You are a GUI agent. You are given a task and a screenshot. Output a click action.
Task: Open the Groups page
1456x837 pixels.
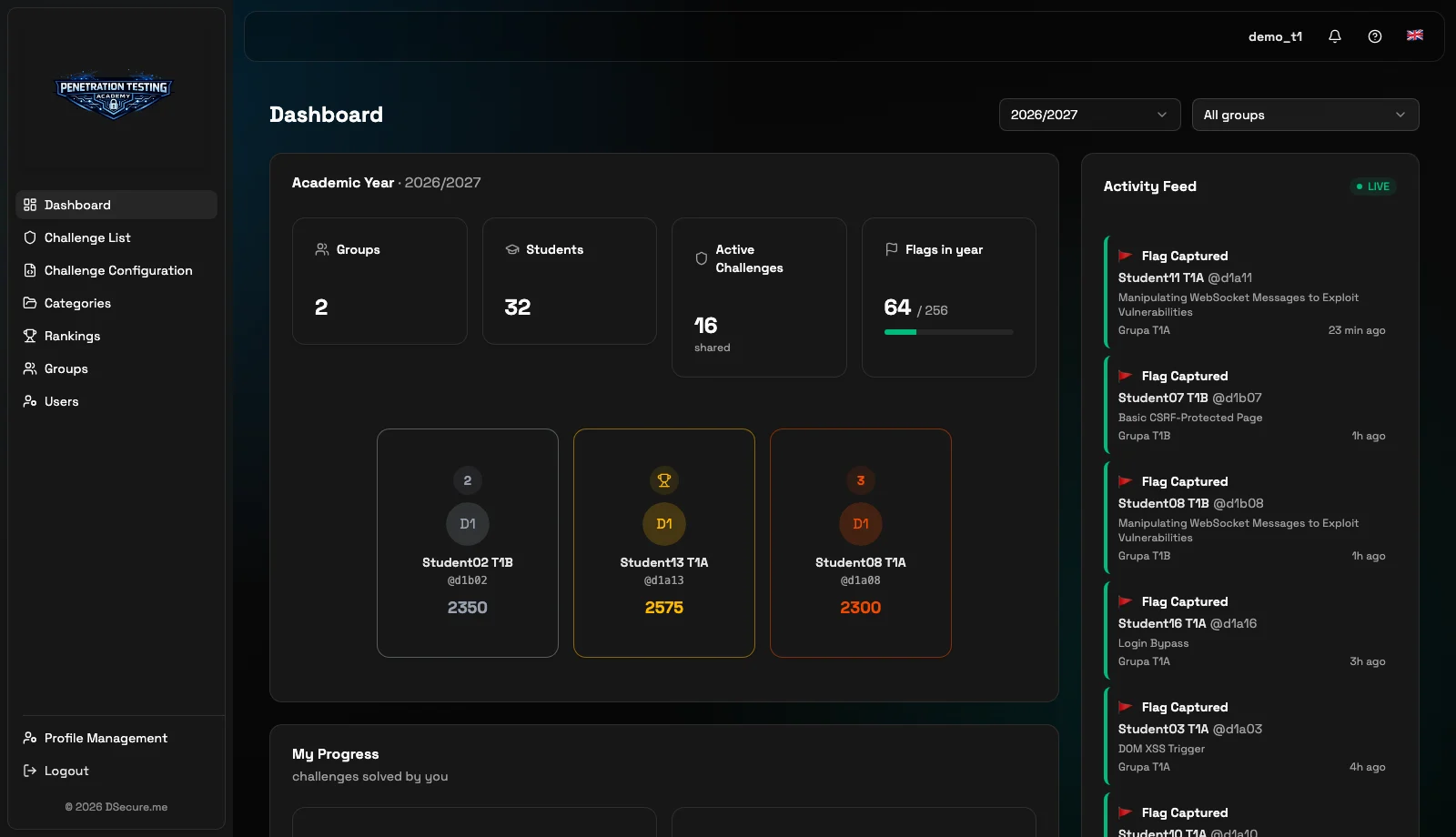tap(116, 368)
